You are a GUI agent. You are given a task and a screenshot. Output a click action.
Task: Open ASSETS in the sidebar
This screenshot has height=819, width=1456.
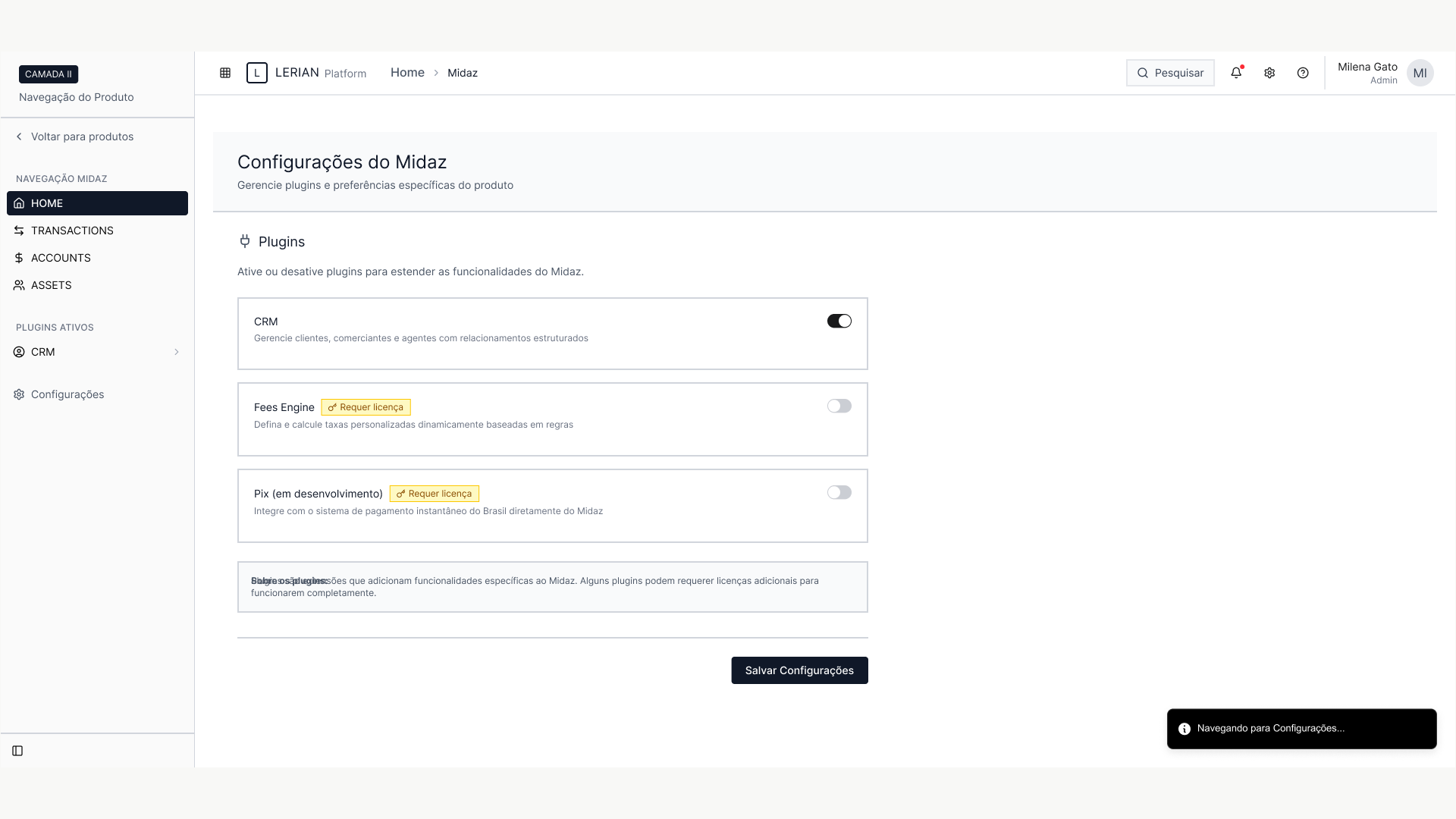(x=97, y=285)
